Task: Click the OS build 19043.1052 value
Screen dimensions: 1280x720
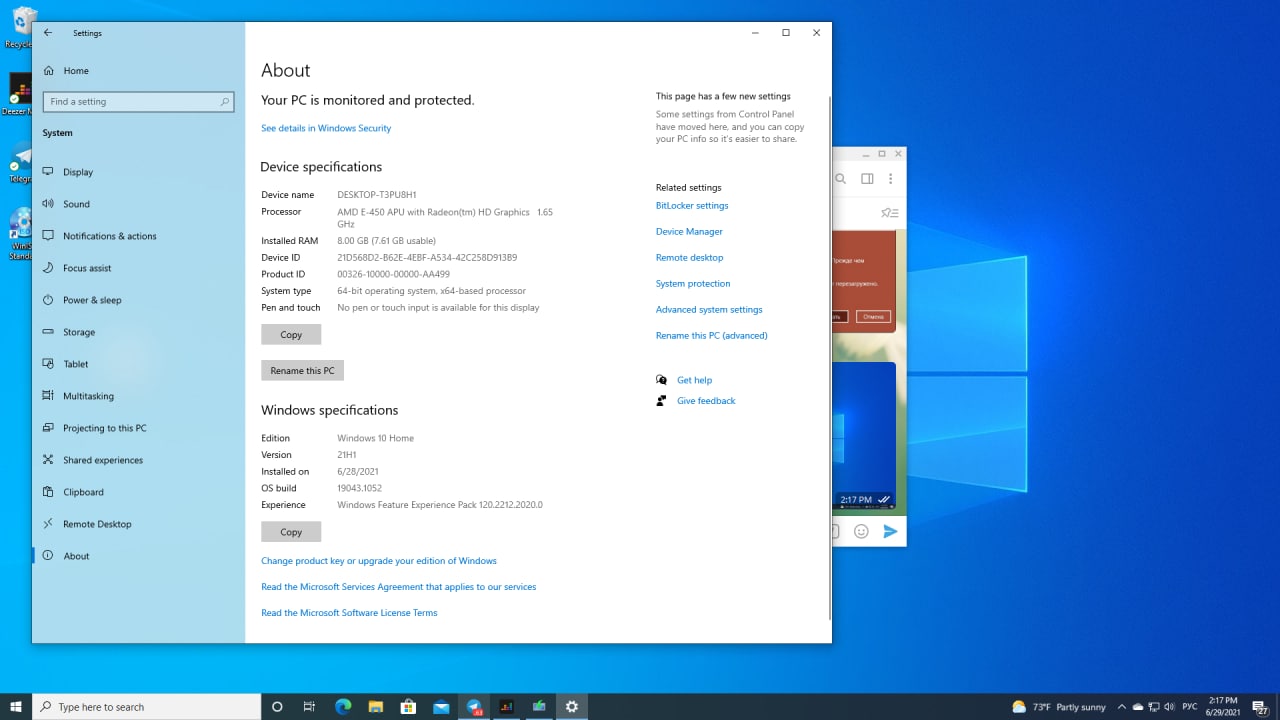Action: pos(360,488)
